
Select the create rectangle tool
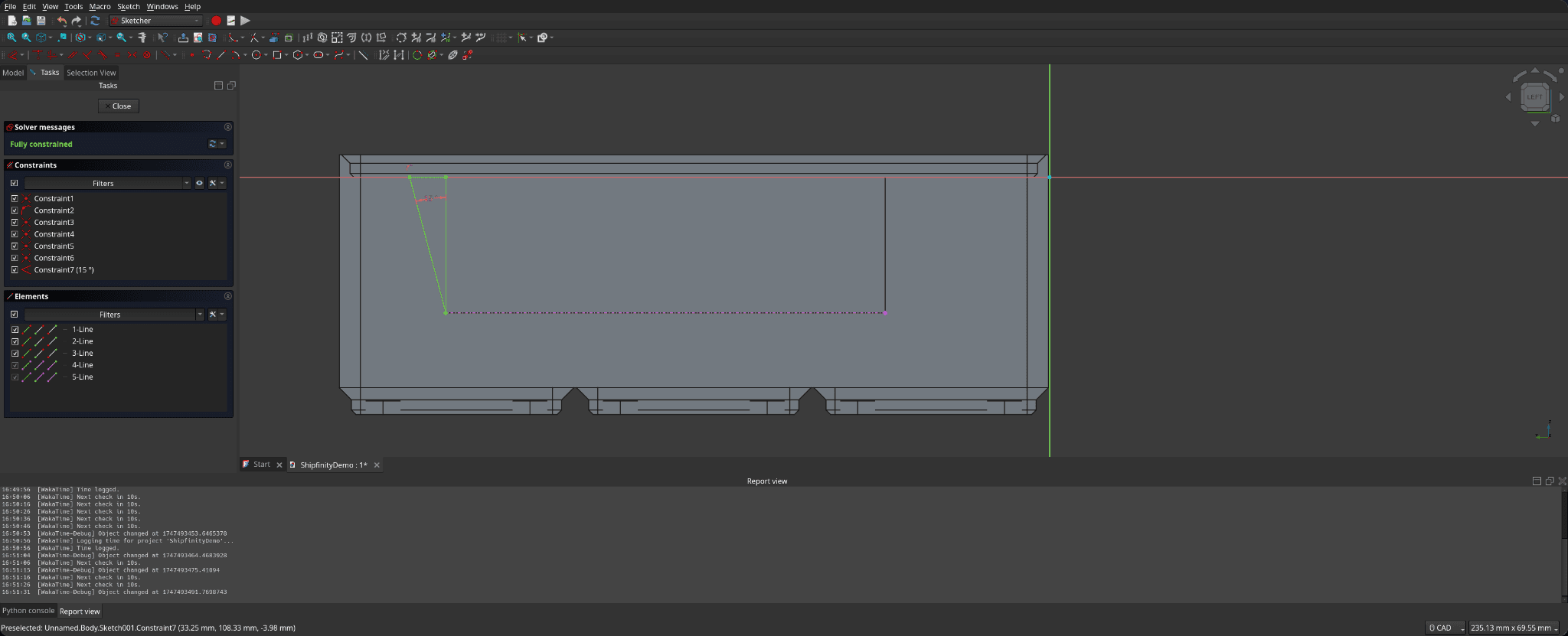click(x=277, y=55)
